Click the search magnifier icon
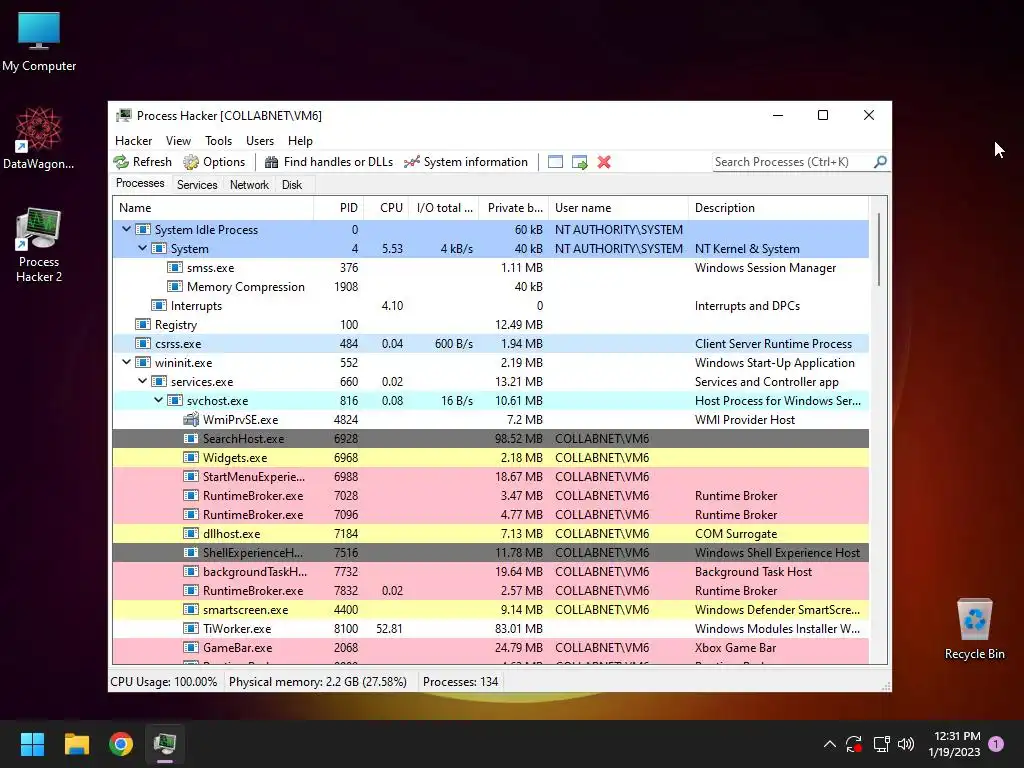This screenshot has height=768, width=1024. (x=880, y=161)
